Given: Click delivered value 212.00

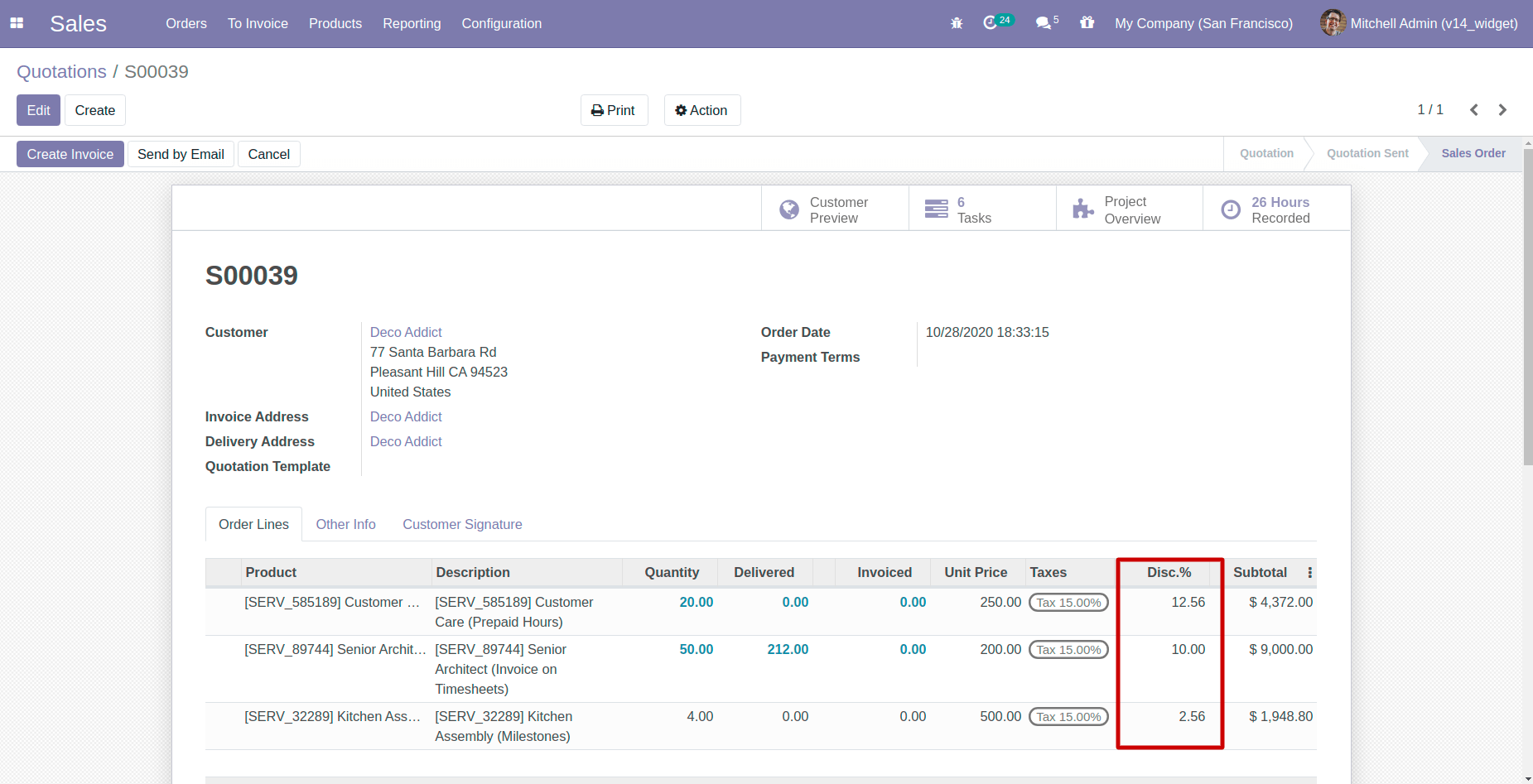Looking at the screenshot, I should point(788,650).
